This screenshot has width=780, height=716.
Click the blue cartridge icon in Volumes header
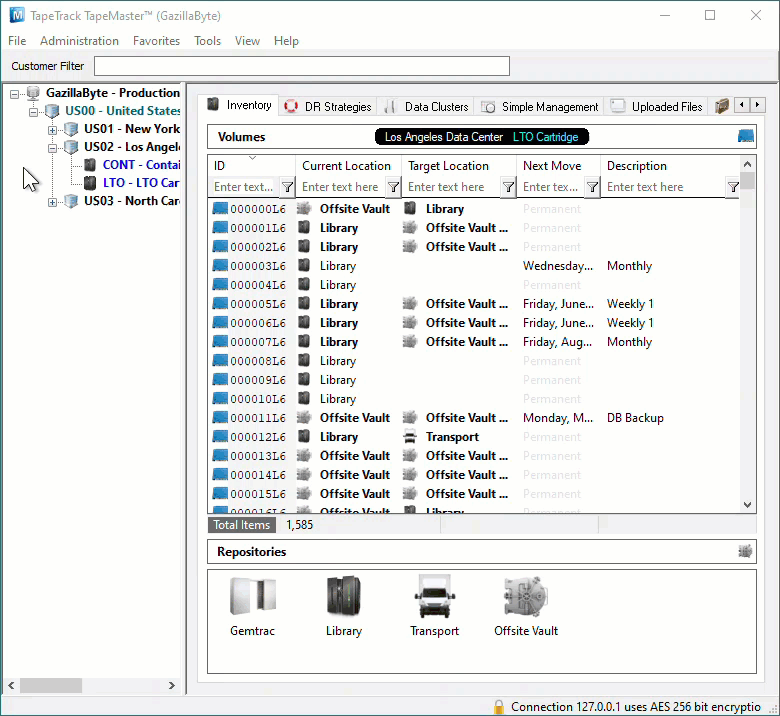pyautogui.click(x=745, y=136)
